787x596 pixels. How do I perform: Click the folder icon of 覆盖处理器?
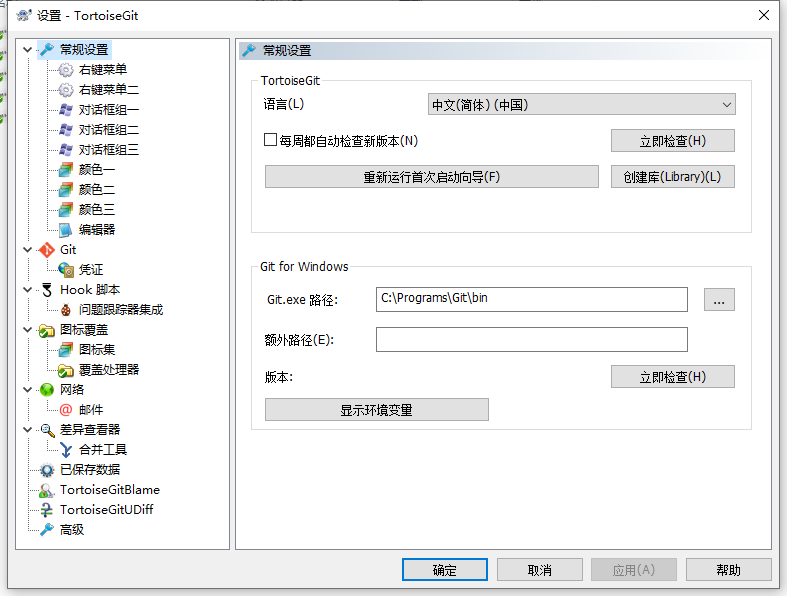tap(66, 370)
